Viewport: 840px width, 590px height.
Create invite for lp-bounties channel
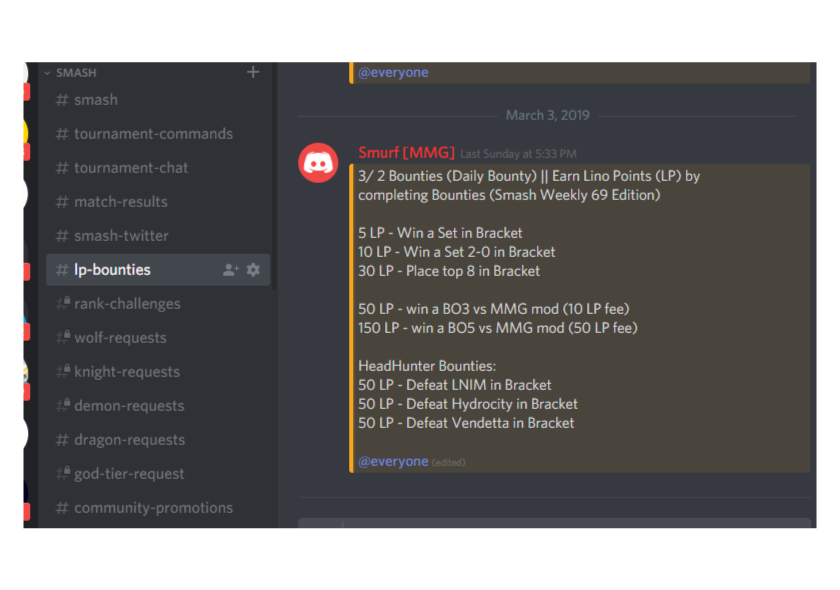[x=231, y=270]
